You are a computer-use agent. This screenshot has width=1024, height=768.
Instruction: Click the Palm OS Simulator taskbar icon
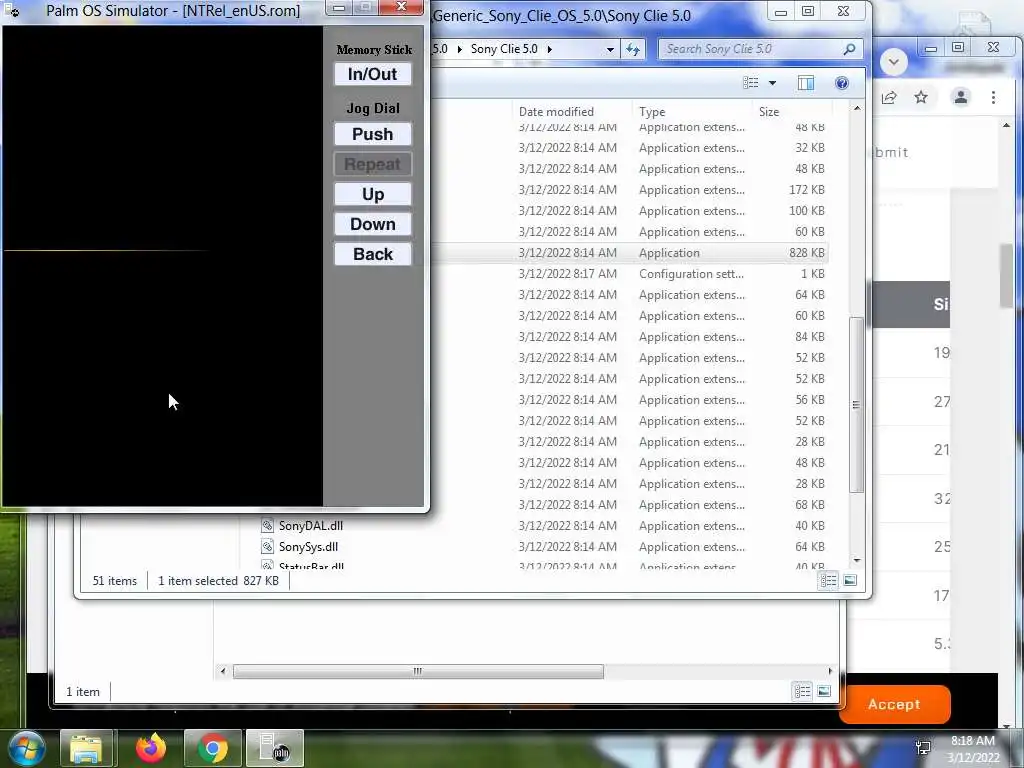[x=275, y=748]
